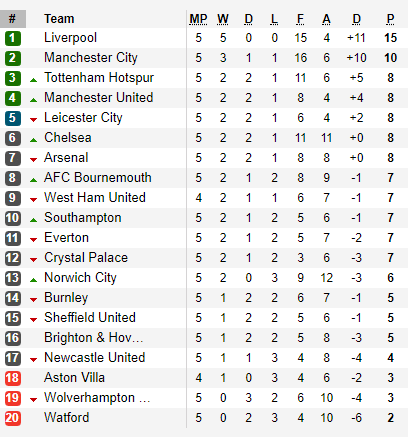Image resolution: width=408 pixels, height=437 pixels.
Task: Click green up arrow beside Norwich City
Action: point(33,280)
